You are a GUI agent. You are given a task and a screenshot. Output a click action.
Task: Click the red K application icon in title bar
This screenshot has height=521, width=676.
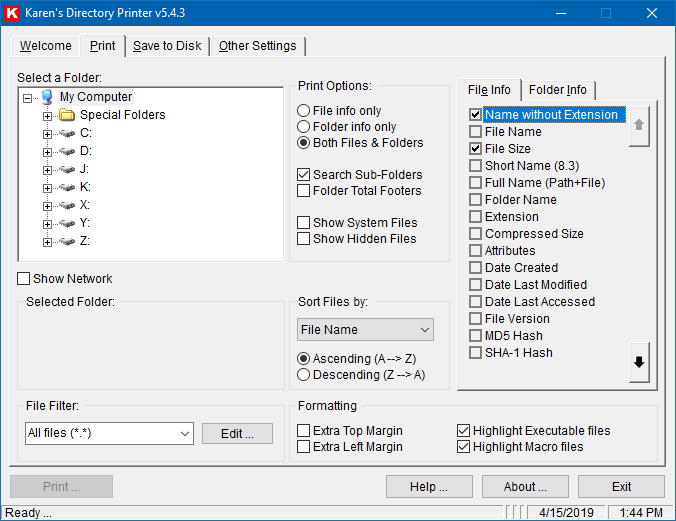tap(12, 13)
